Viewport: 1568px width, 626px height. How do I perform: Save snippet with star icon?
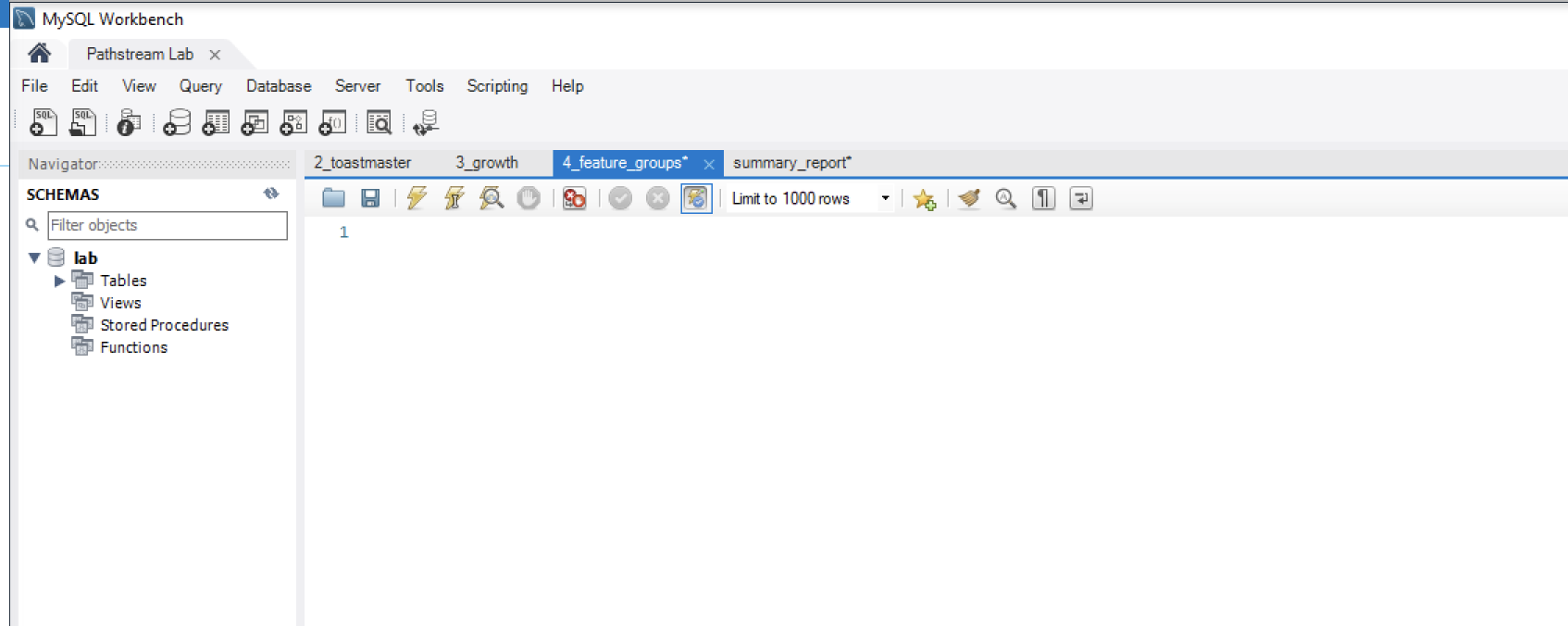(x=924, y=198)
